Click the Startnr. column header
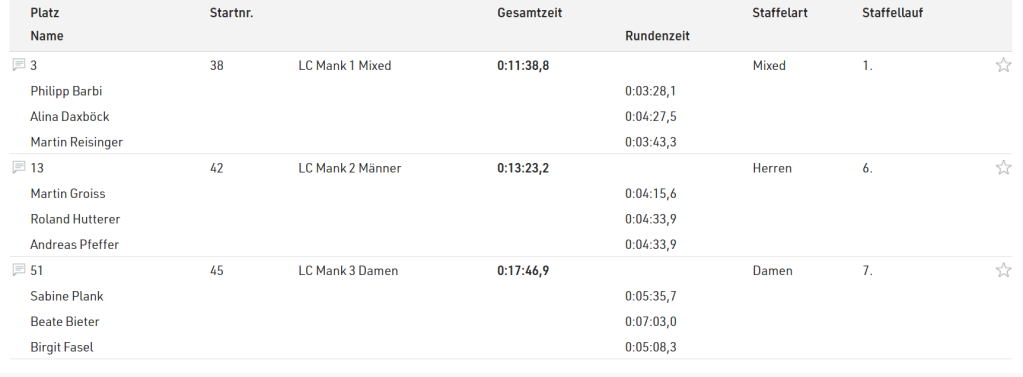This screenshot has width=1023, height=377. 231,12
